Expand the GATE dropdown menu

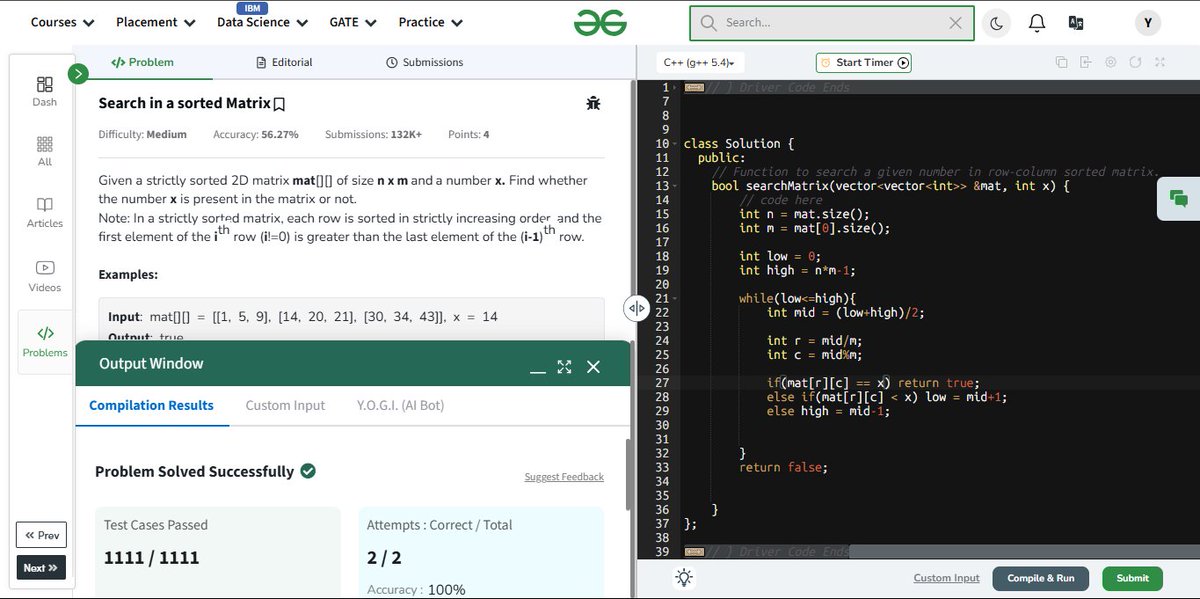(352, 22)
